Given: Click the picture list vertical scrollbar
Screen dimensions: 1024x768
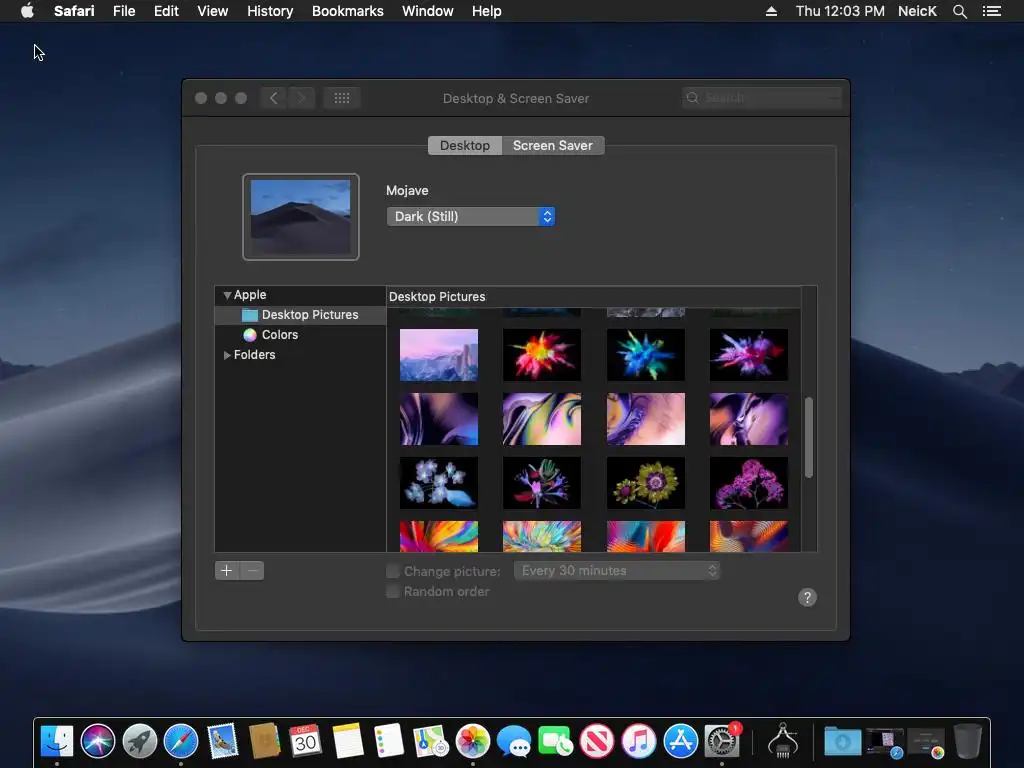Looking at the screenshot, I should [808, 437].
